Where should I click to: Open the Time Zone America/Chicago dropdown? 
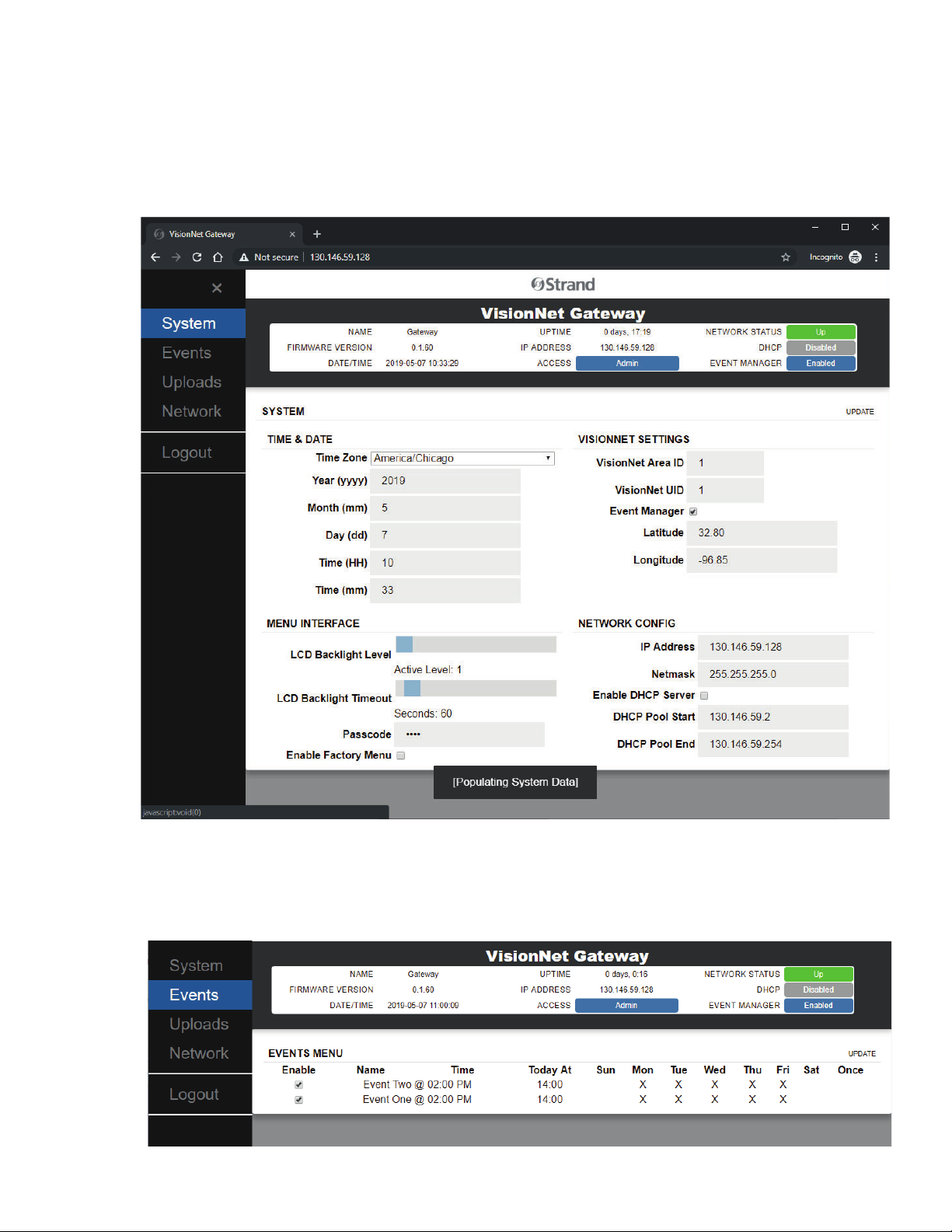tap(462, 459)
